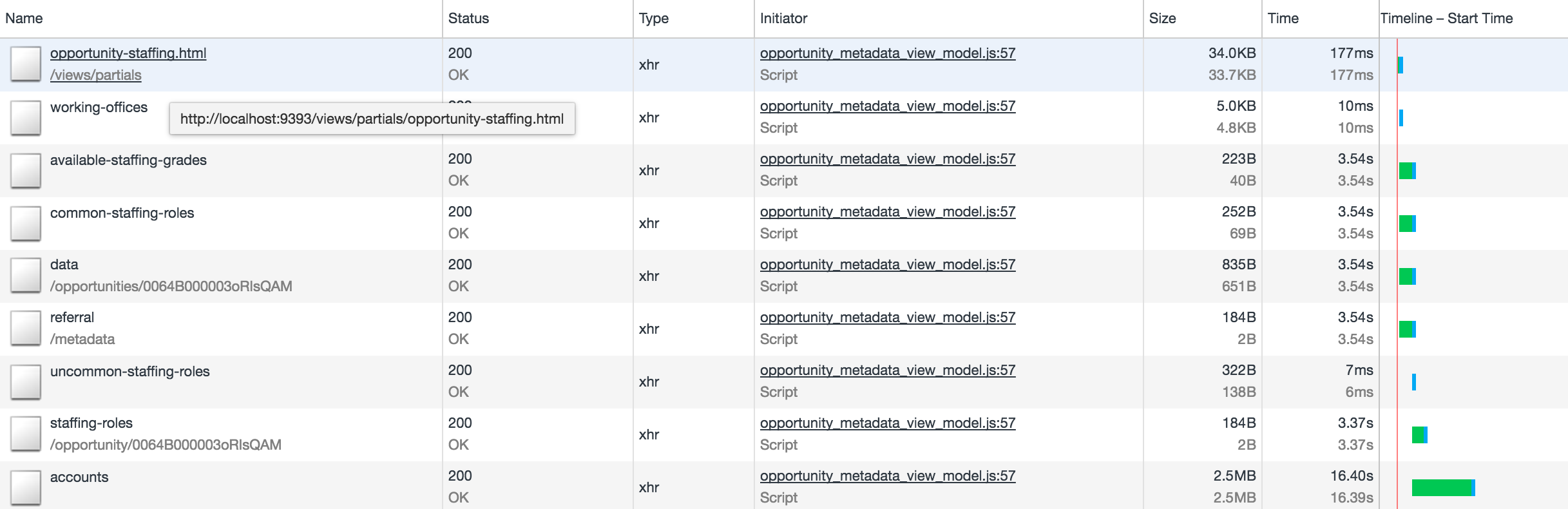Select the uncommon-staffing-roles request name
This screenshot has width=1568, height=509.
pos(130,372)
